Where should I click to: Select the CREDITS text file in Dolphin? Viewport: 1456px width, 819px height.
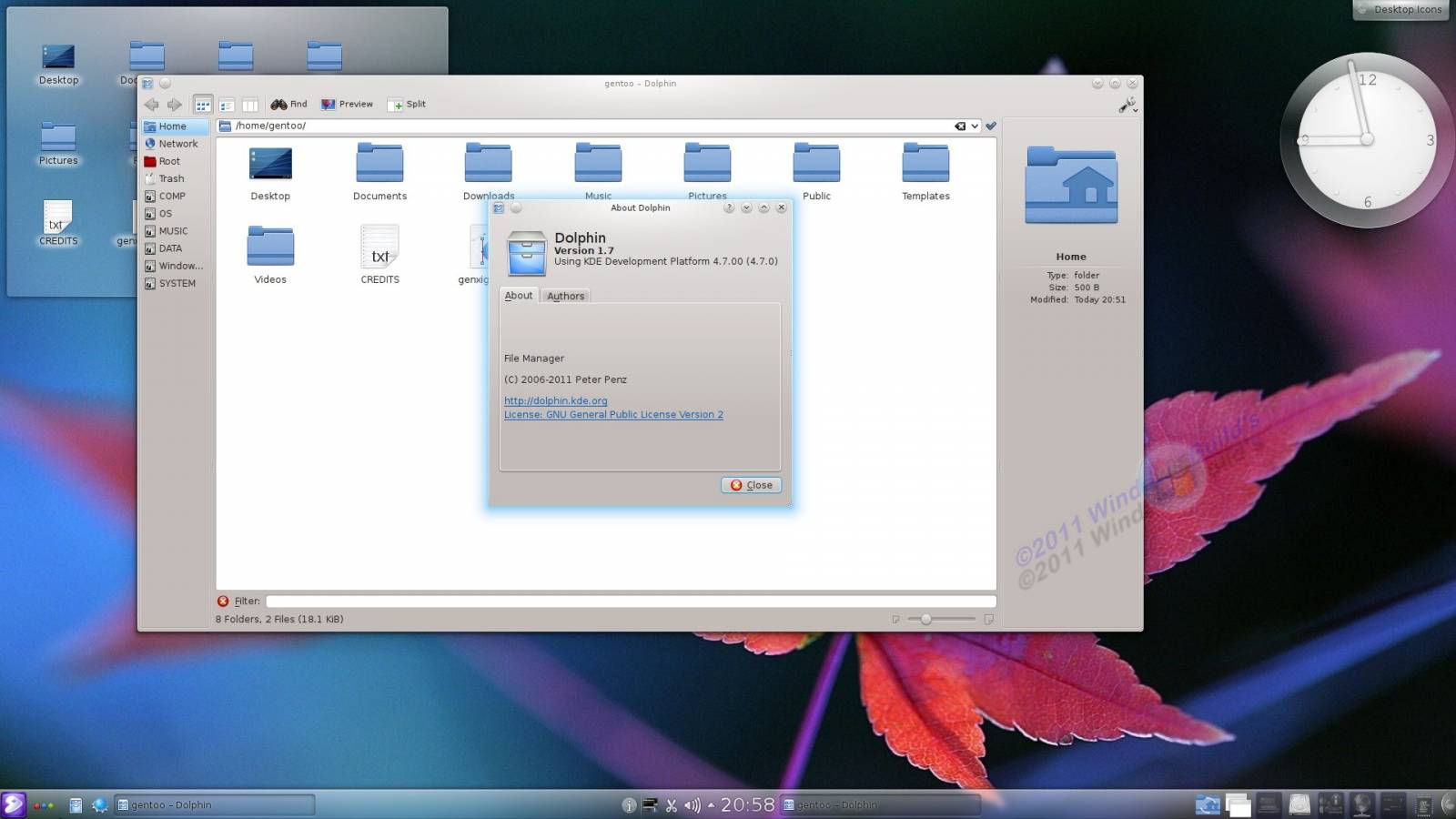(x=379, y=255)
